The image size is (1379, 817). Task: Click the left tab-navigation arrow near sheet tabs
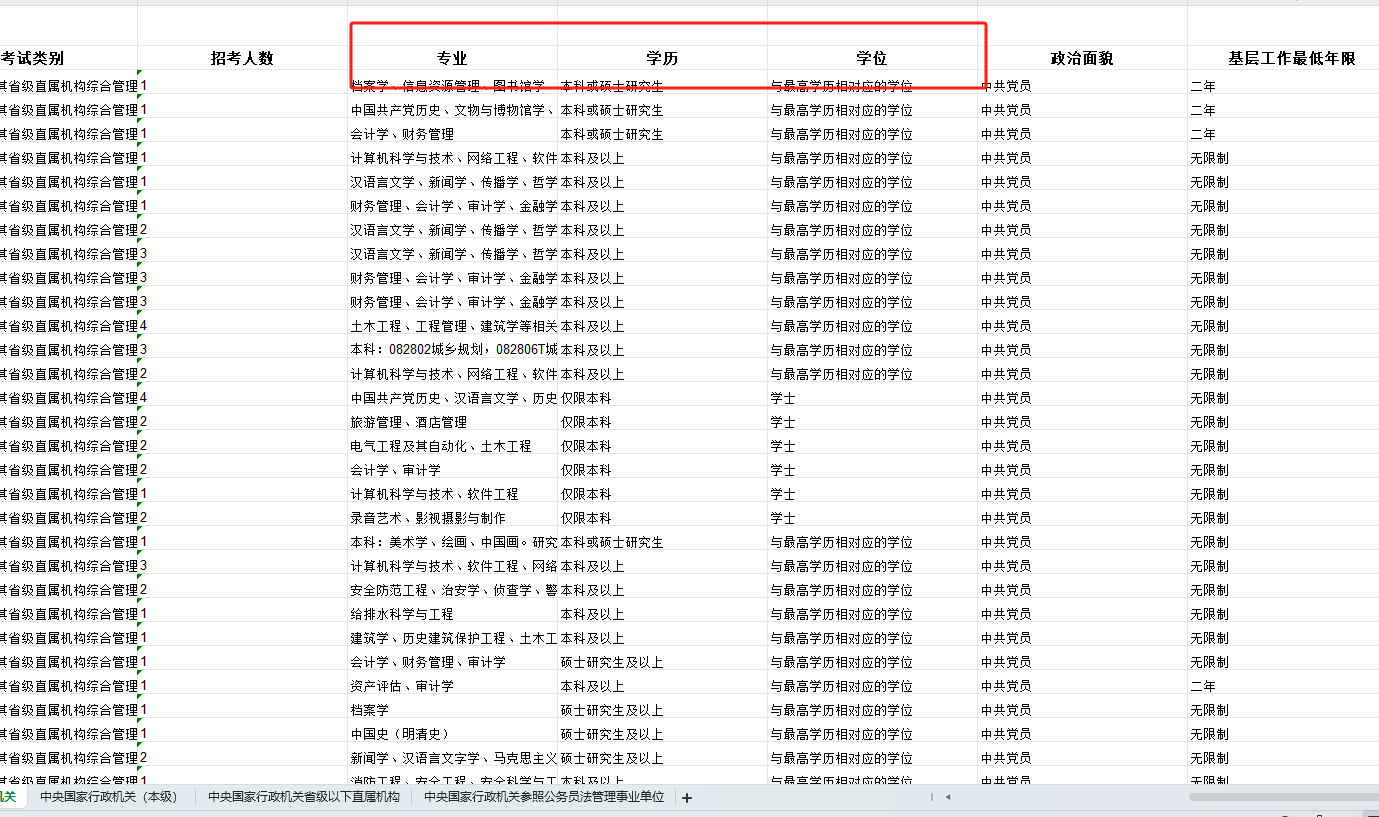tap(947, 798)
